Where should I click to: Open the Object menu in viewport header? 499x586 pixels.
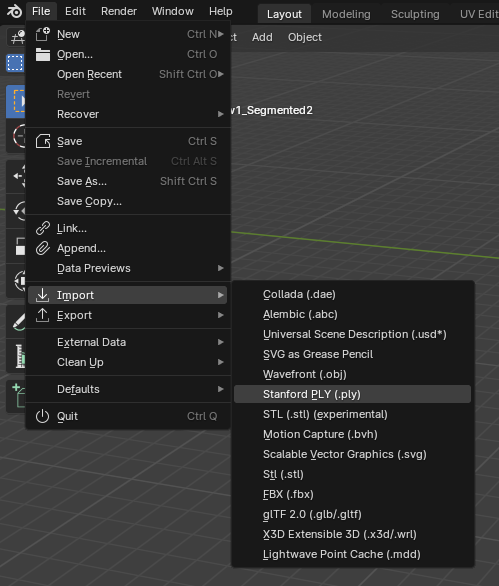coord(305,37)
